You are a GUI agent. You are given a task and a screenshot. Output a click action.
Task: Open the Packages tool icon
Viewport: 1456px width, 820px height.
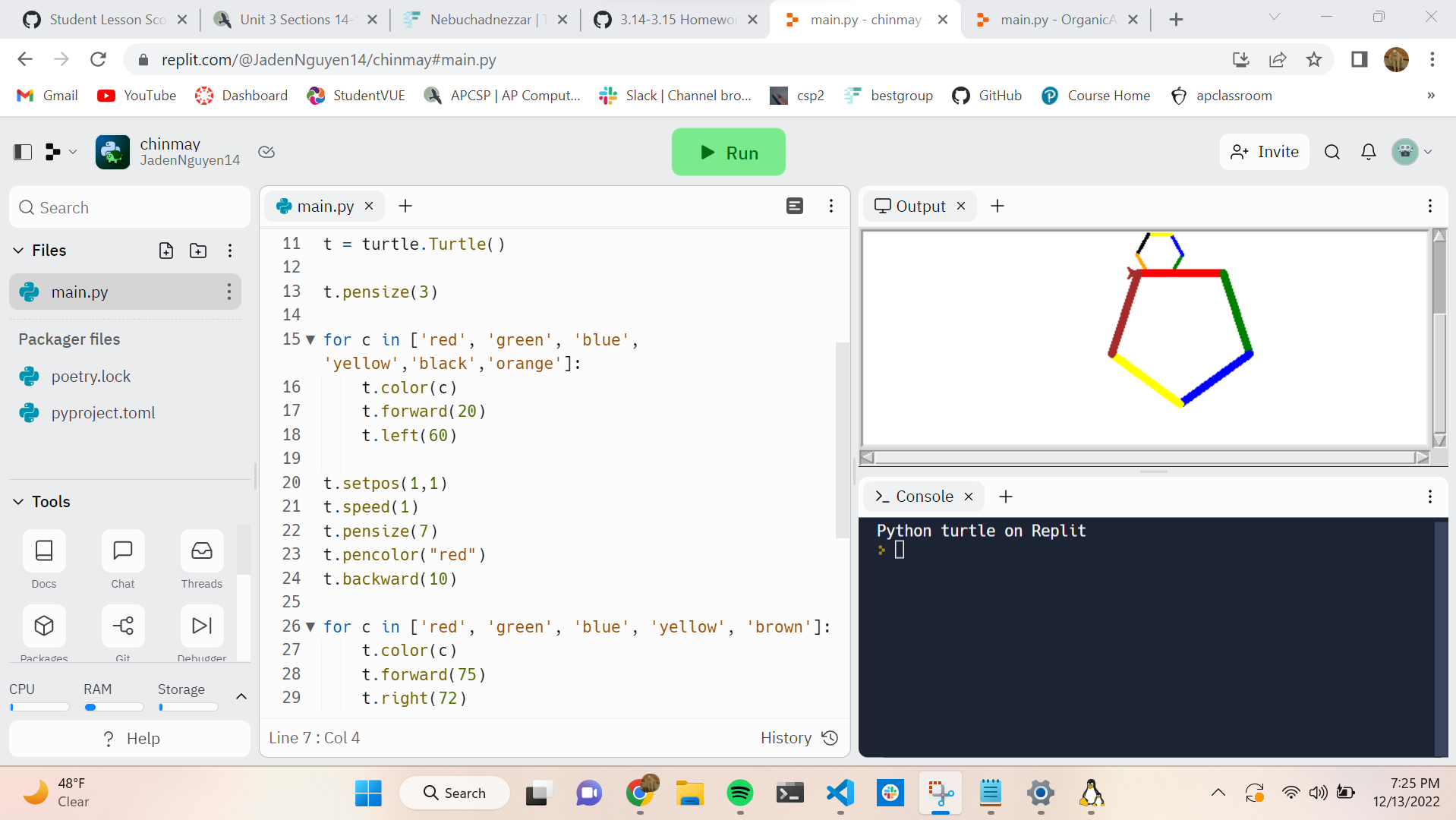pos(44,626)
